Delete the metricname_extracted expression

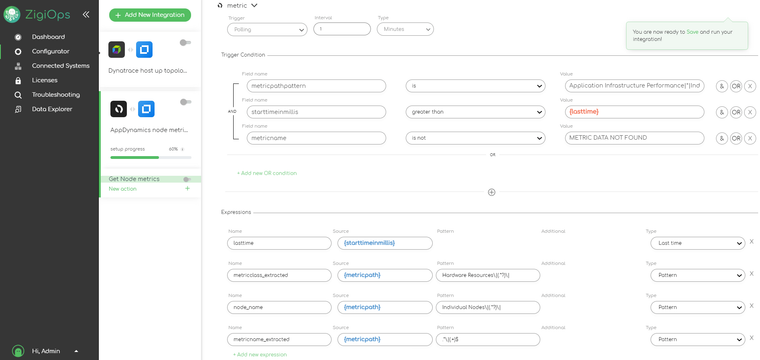[x=752, y=338]
